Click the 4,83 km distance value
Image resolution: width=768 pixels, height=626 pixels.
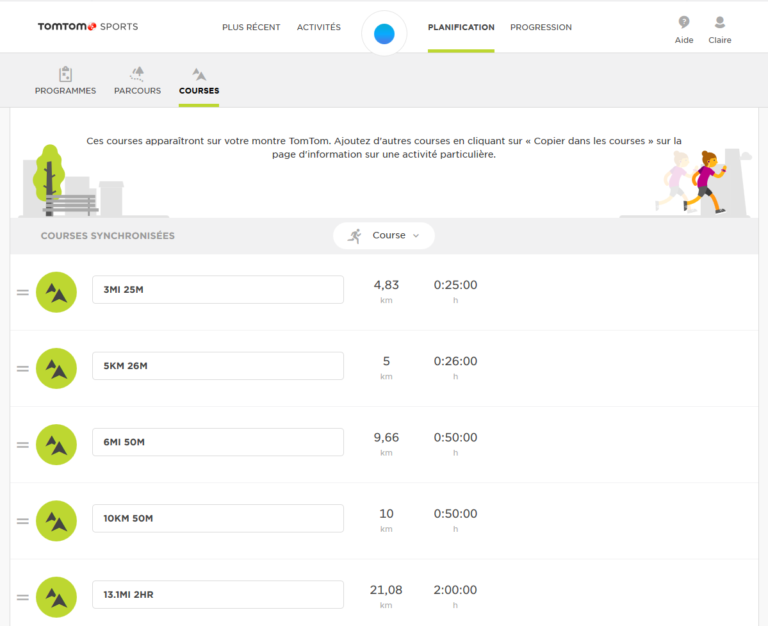[x=386, y=285]
